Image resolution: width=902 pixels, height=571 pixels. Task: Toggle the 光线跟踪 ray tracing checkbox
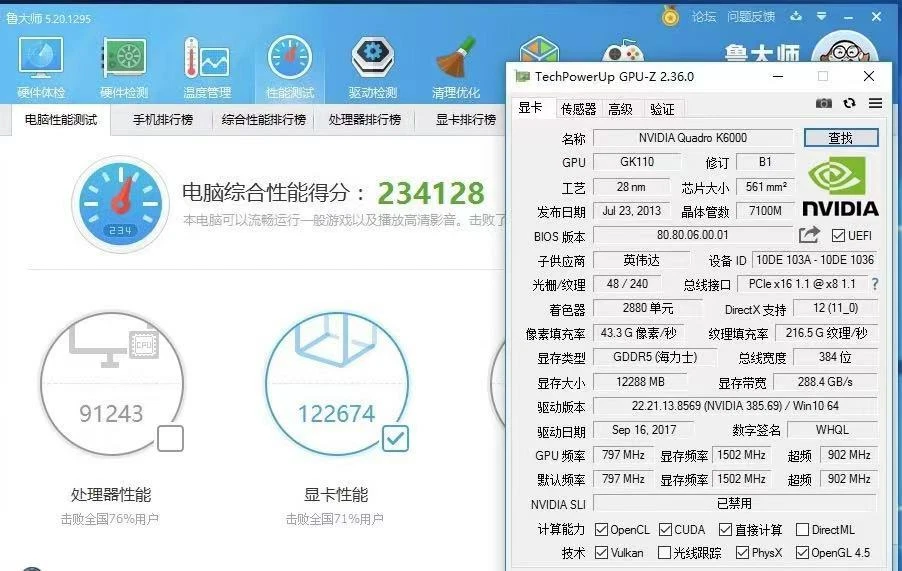tap(664, 553)
